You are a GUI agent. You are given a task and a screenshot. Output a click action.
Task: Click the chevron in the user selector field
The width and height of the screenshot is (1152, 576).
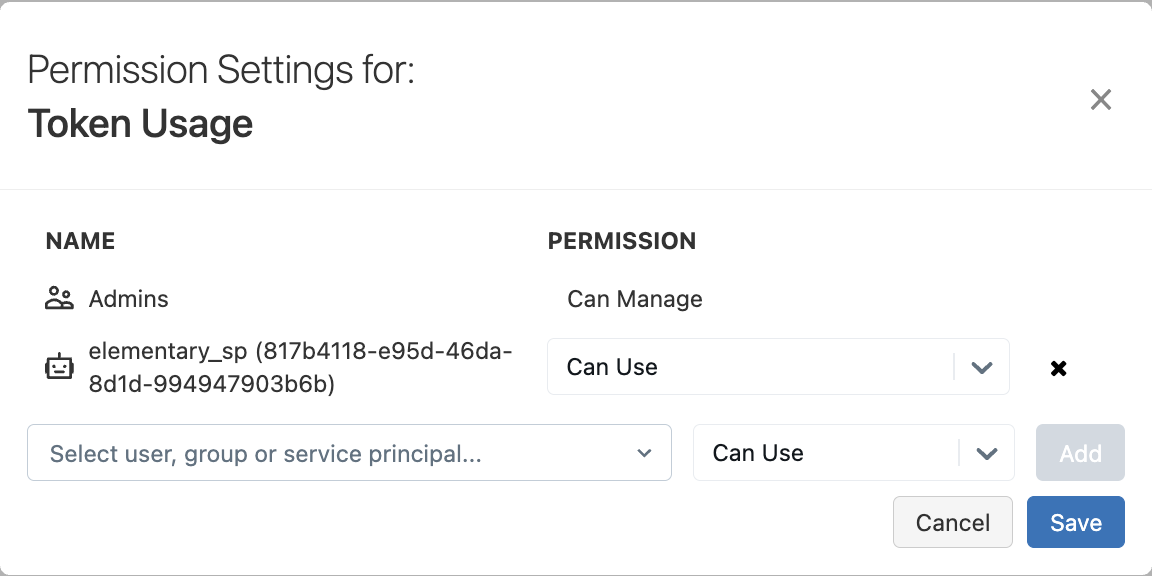coord(645,453)
